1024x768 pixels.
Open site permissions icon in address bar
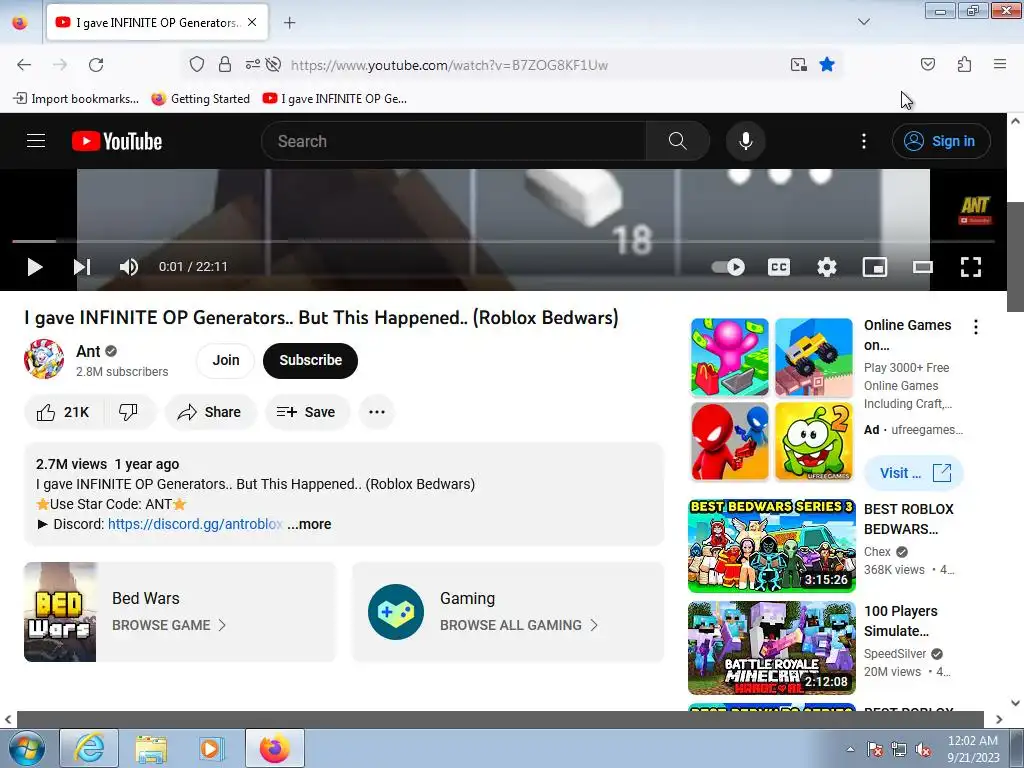coord(252,64)
